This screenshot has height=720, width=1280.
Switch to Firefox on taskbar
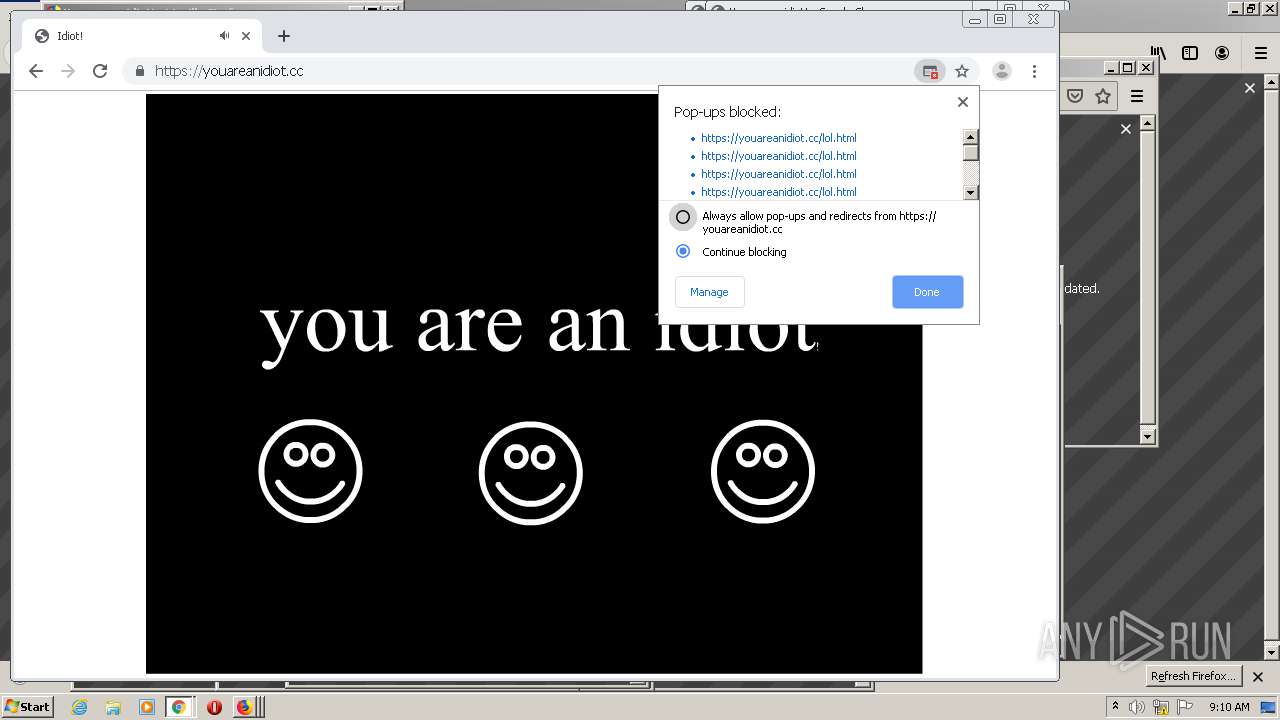point(245,707)
